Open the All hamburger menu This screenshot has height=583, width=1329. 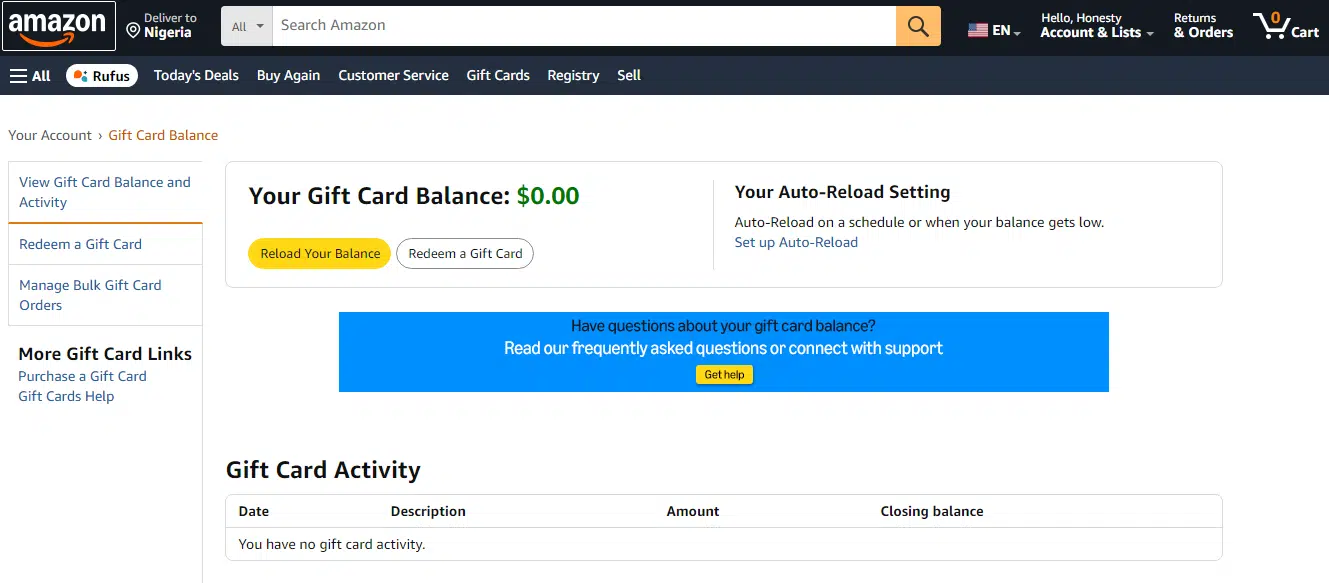(x=30, y=76)
